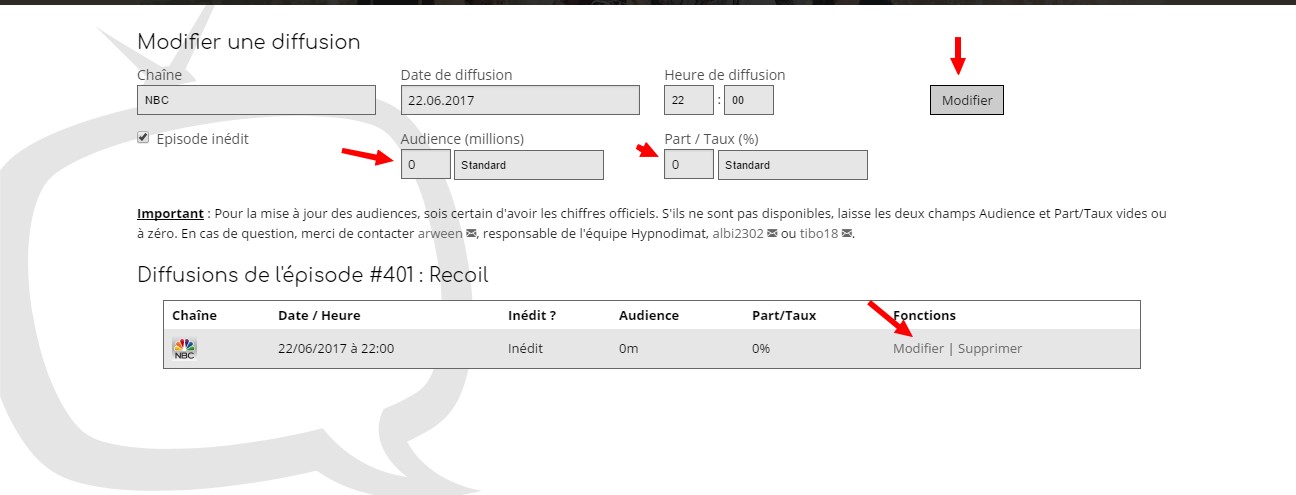Click the Audience column header
Screen dimensions: 1296x495
tap(649, 315)
